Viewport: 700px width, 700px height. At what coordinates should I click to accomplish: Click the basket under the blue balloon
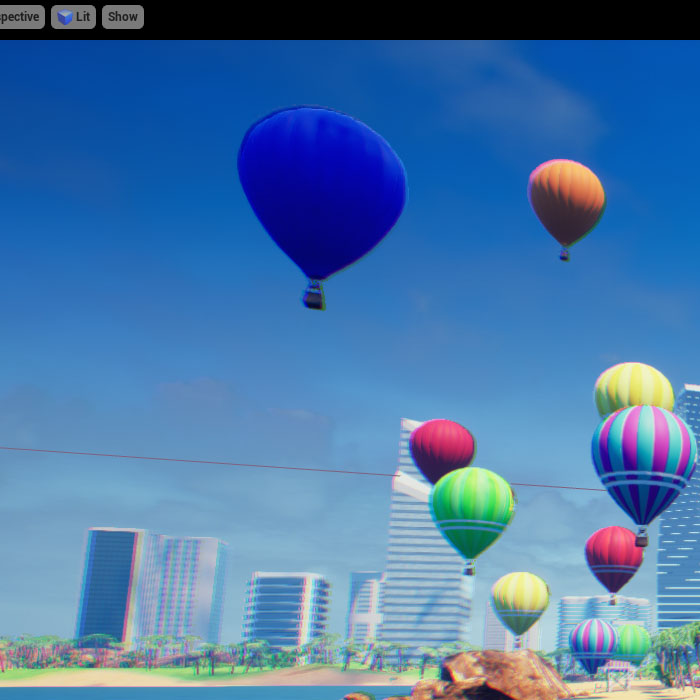coord(314,295)
